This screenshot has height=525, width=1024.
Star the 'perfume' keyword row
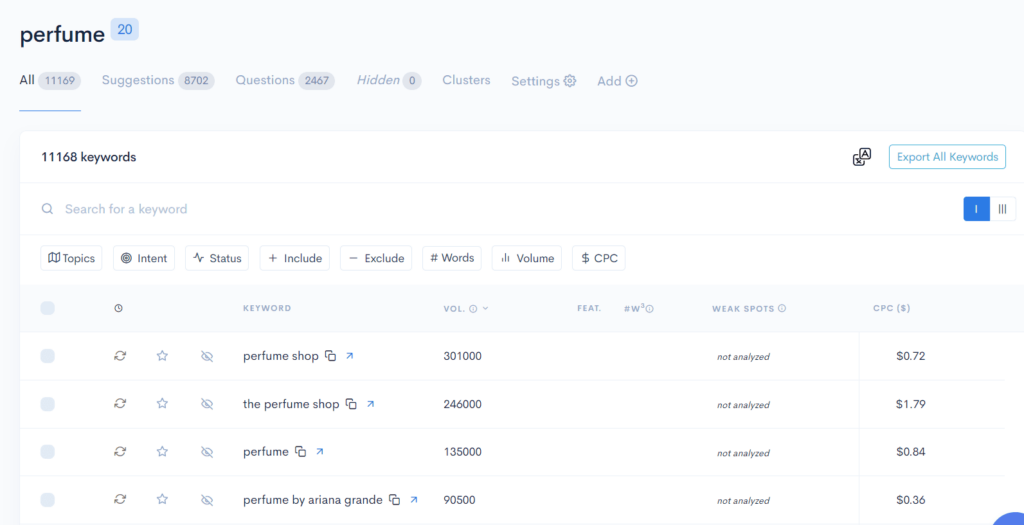(162, 452)
